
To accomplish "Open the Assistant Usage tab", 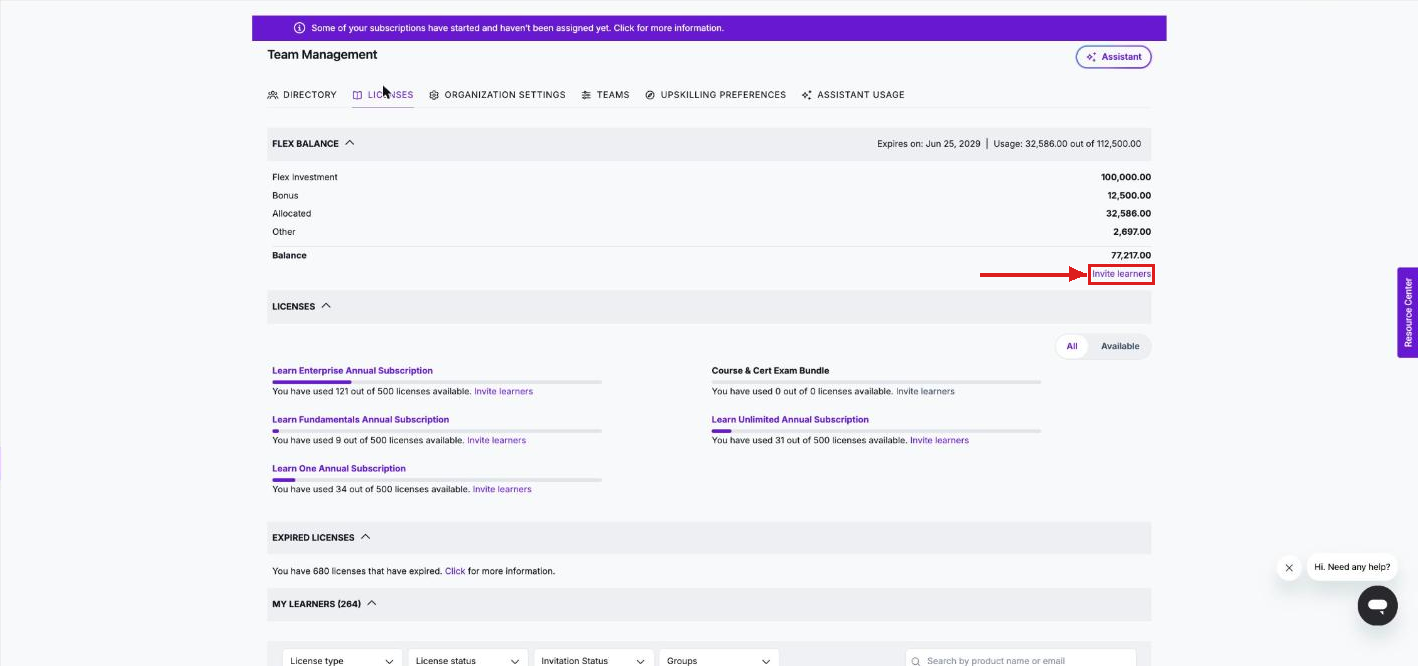I will point(853,95).
